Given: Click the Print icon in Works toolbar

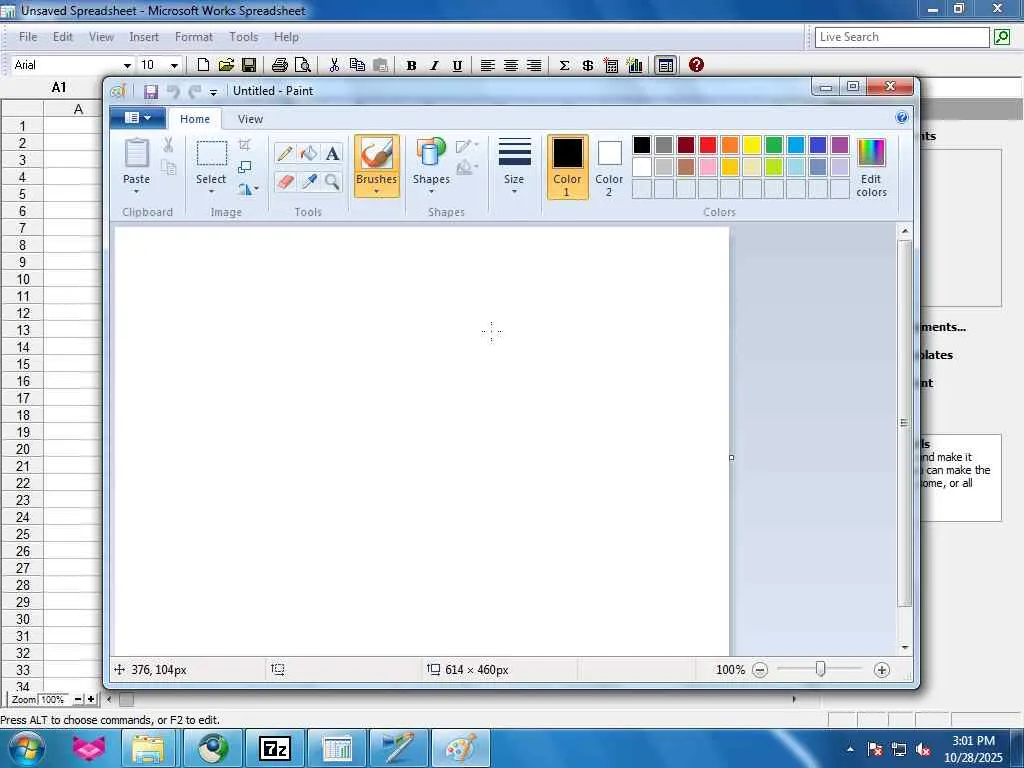Looking at the screenshot, I should click(x=280, y=65).
